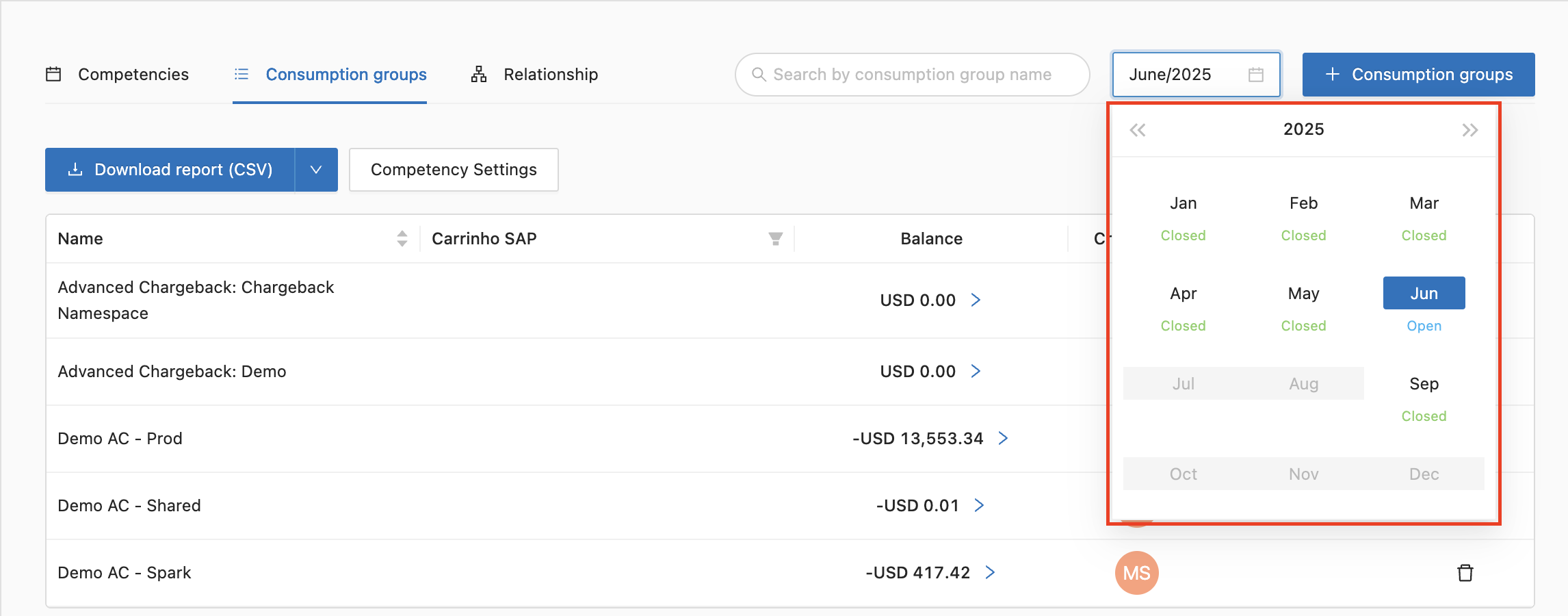Expand the Demo AC - Spark balance details
This screenshot has width=1568, height=616.
990,572
